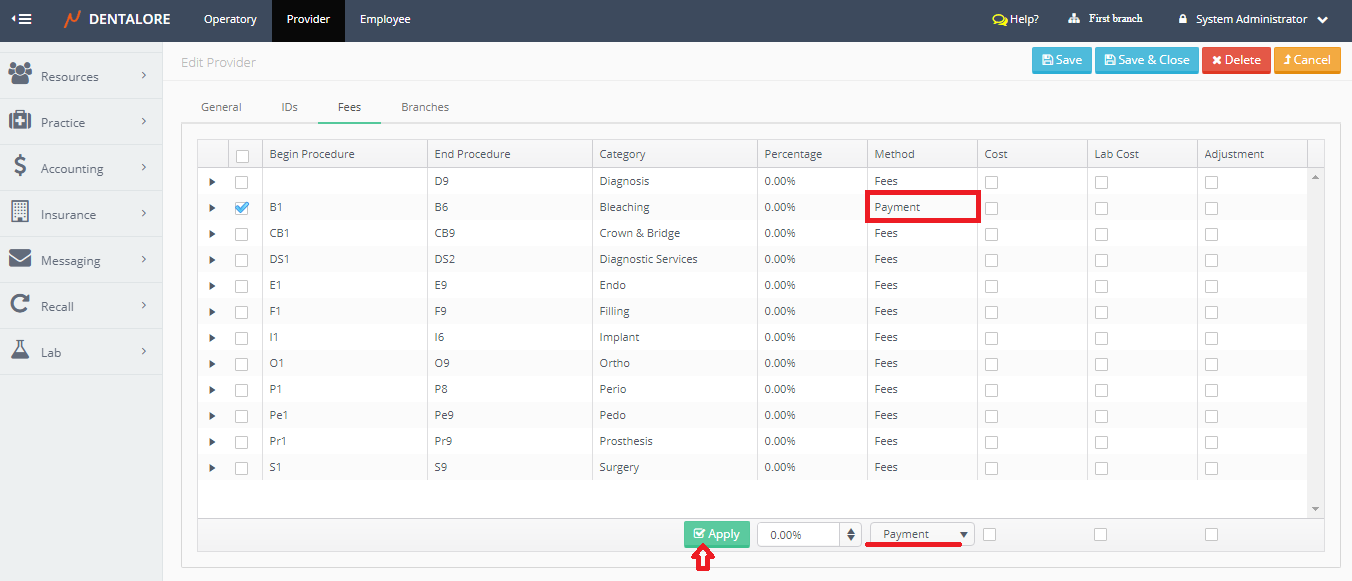Collapse sidebar with hamburger menu icon
Viewport: 1352px width, 581px height.
click(x=21, y=19)
